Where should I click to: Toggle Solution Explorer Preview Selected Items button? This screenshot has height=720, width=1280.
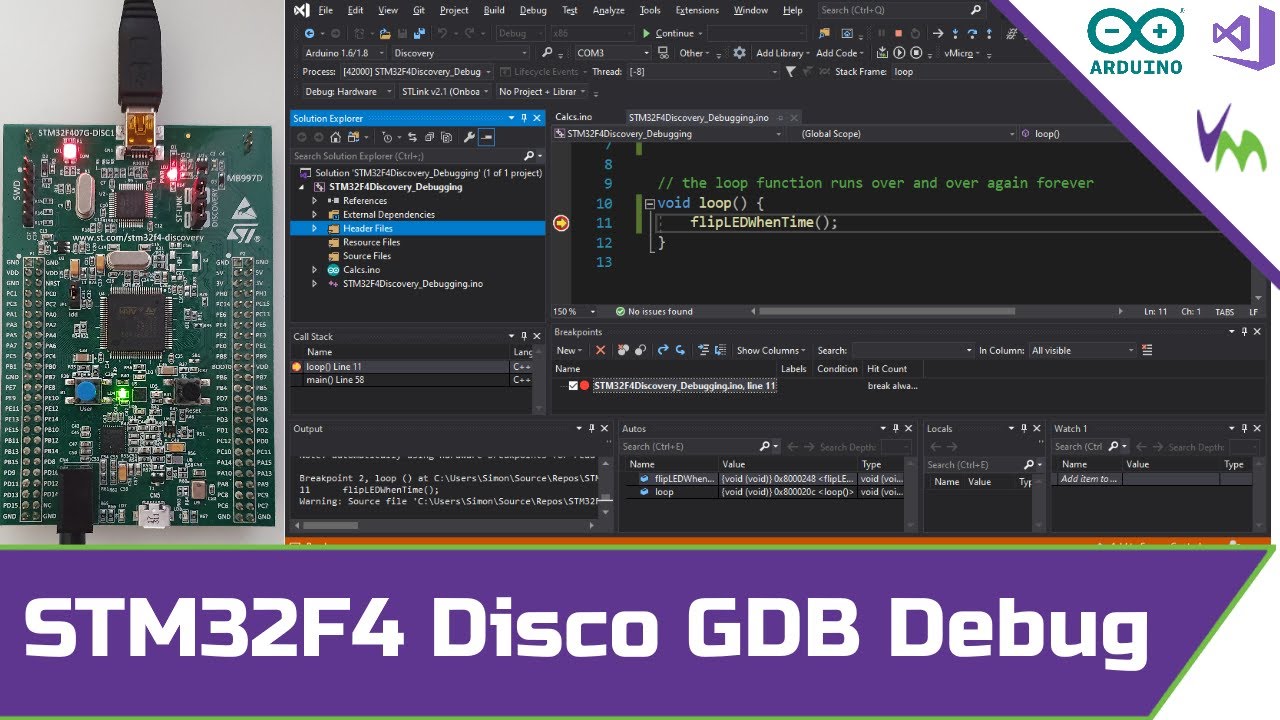tap(486, 137)
